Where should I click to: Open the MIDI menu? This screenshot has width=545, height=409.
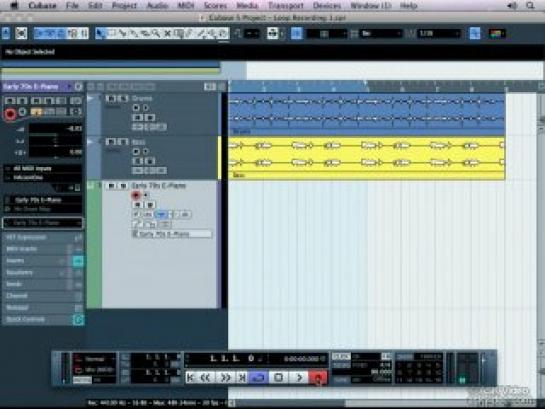pyautogui.click(x=186, y=6)
